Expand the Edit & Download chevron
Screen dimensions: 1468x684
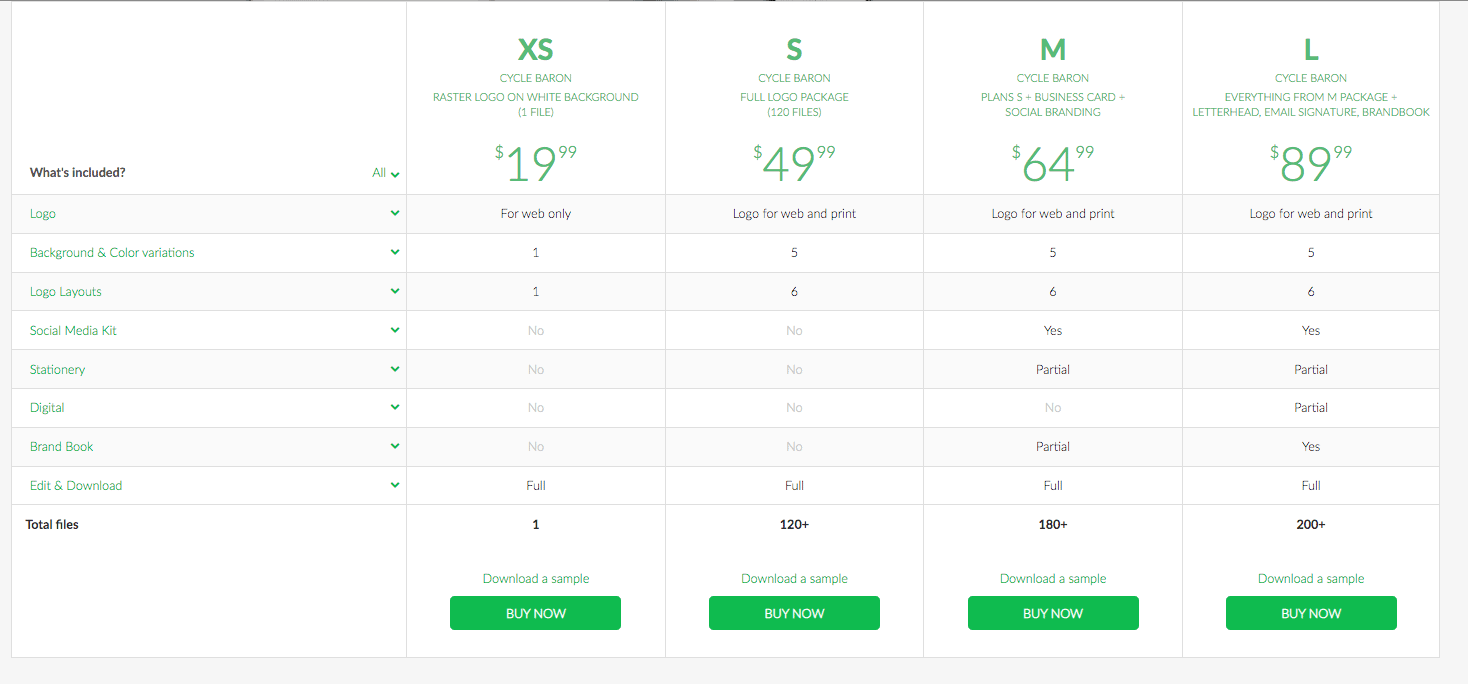395,485
